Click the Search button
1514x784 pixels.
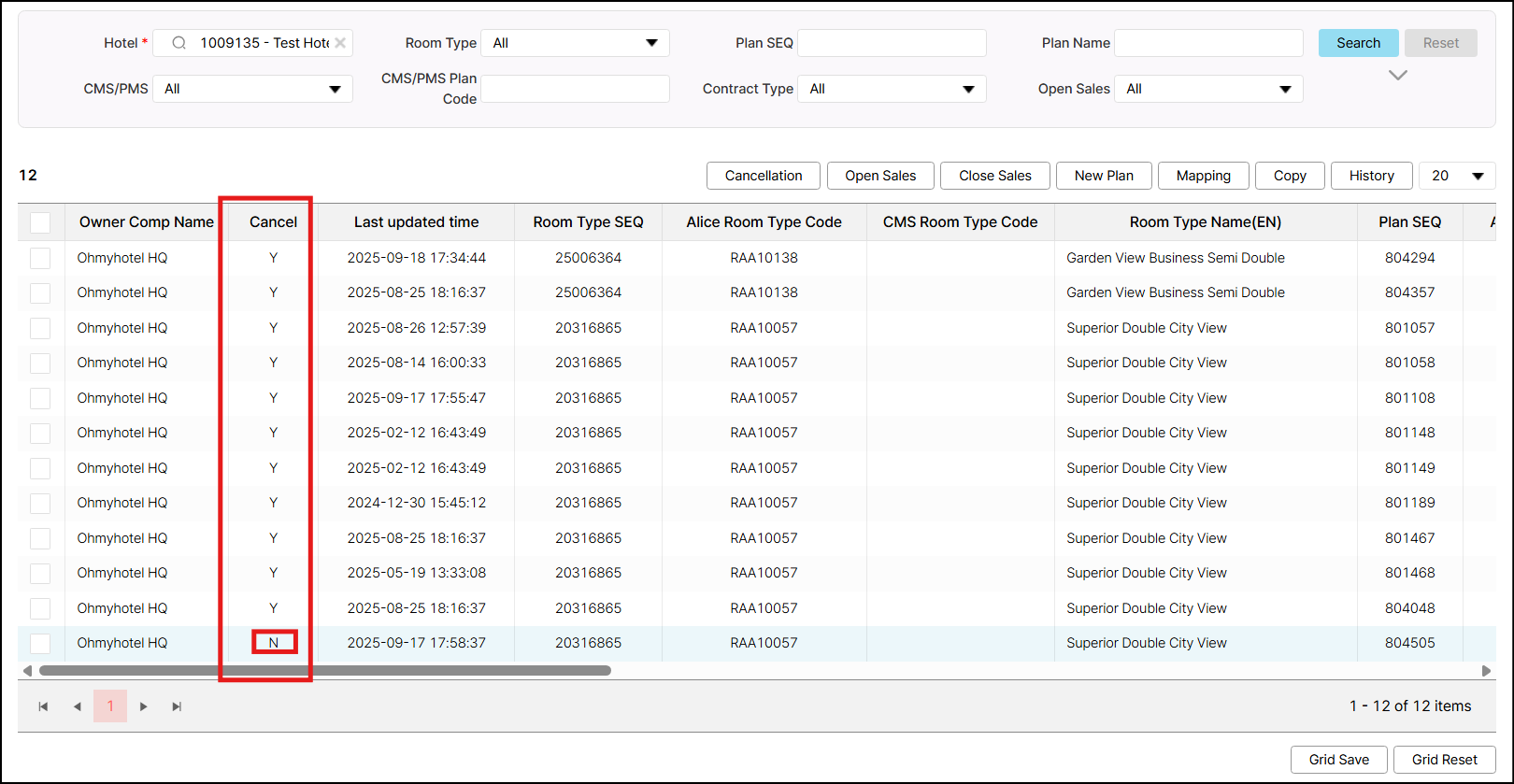1358,43
